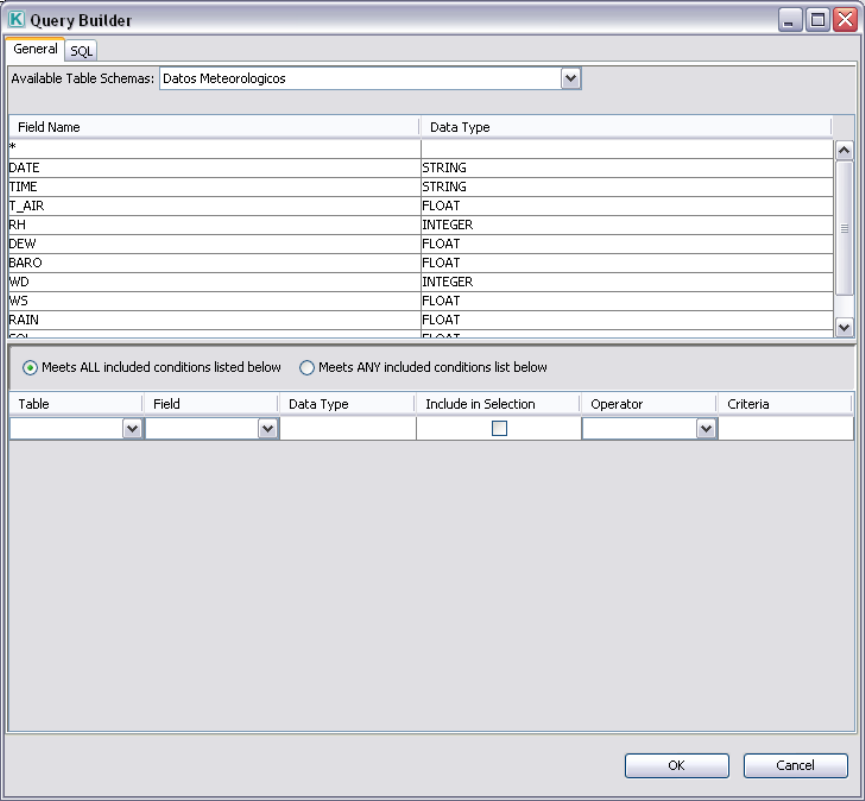The image size is (865, 801).
Task: Select the TIME field row
Action: (x=421, y=187)
